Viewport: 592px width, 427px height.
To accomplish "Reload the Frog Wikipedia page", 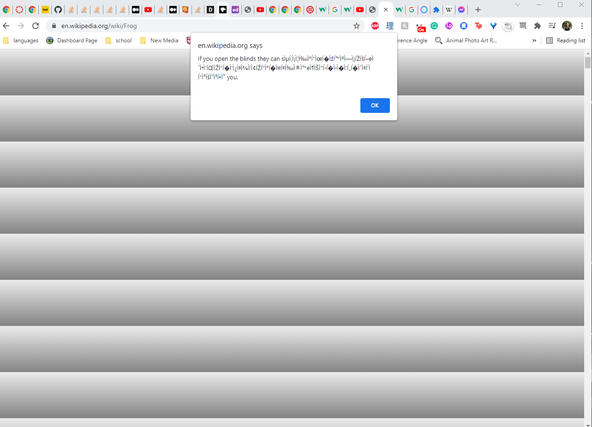I will click(35, 26).
